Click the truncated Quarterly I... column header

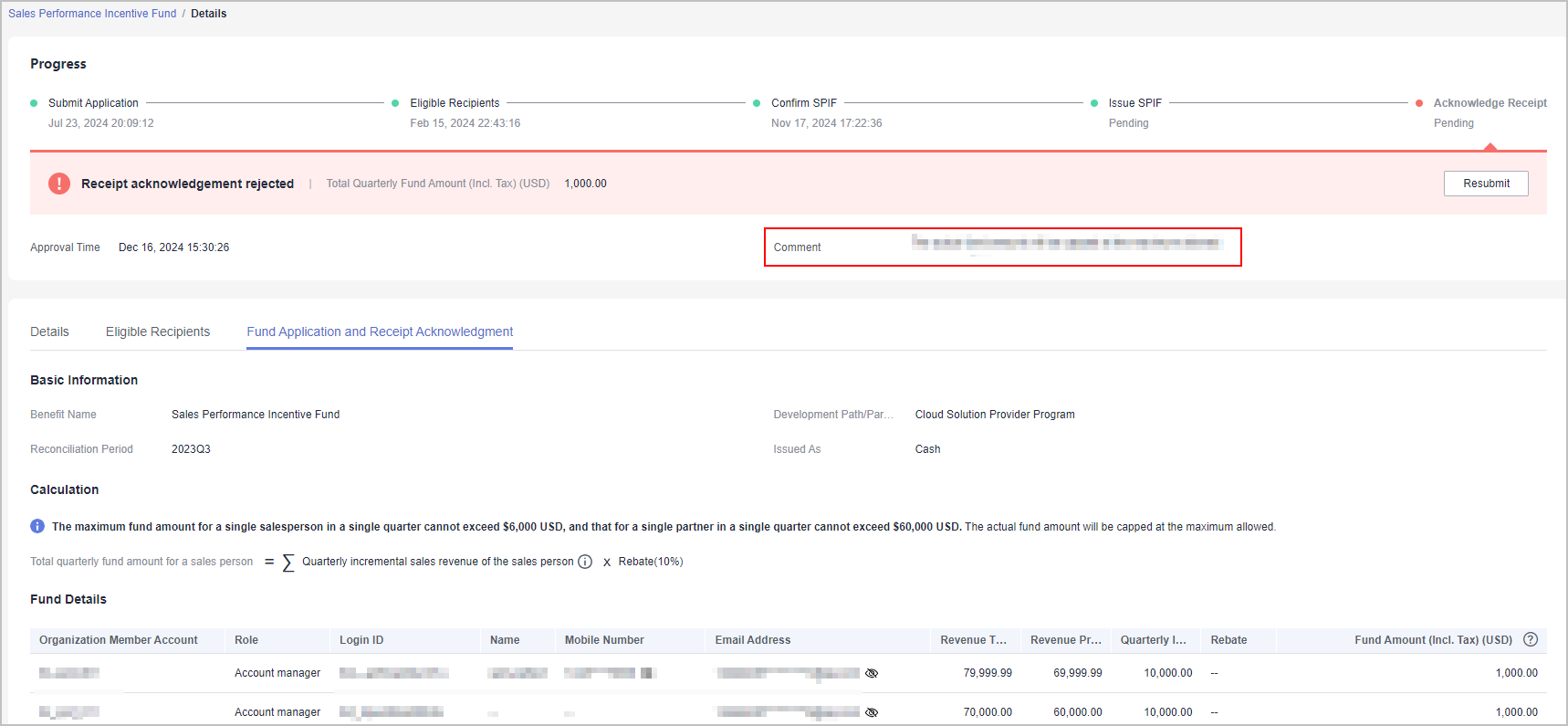click(x=1153, y=640)
